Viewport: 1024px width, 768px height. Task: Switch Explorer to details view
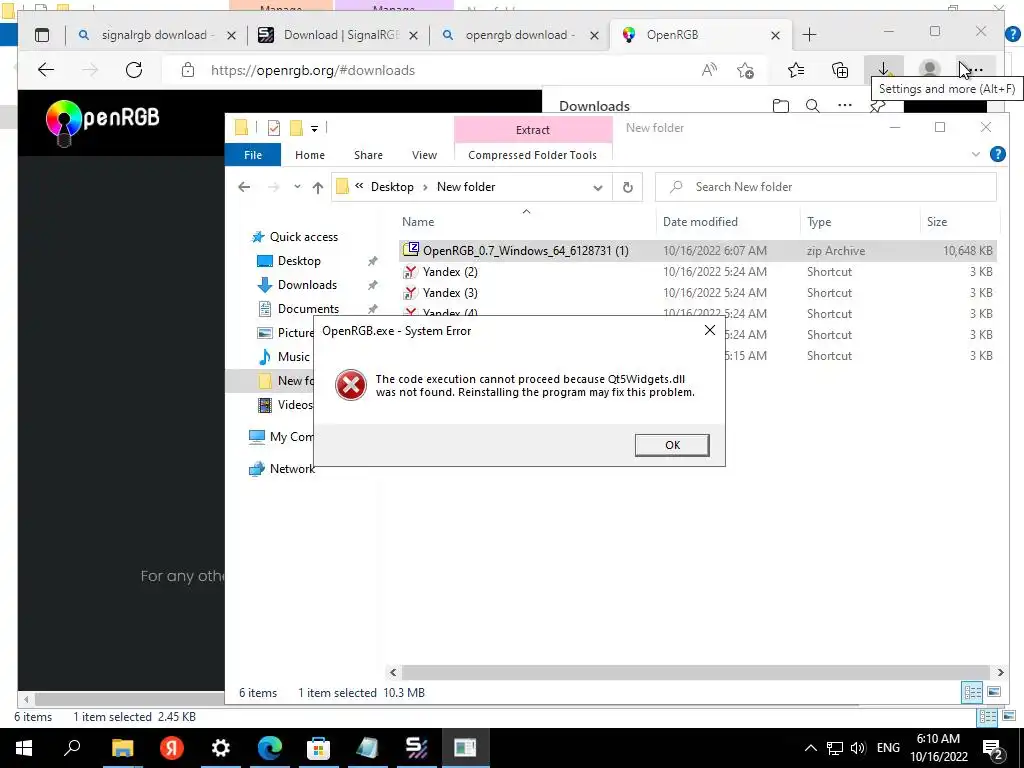coord(972,692)
